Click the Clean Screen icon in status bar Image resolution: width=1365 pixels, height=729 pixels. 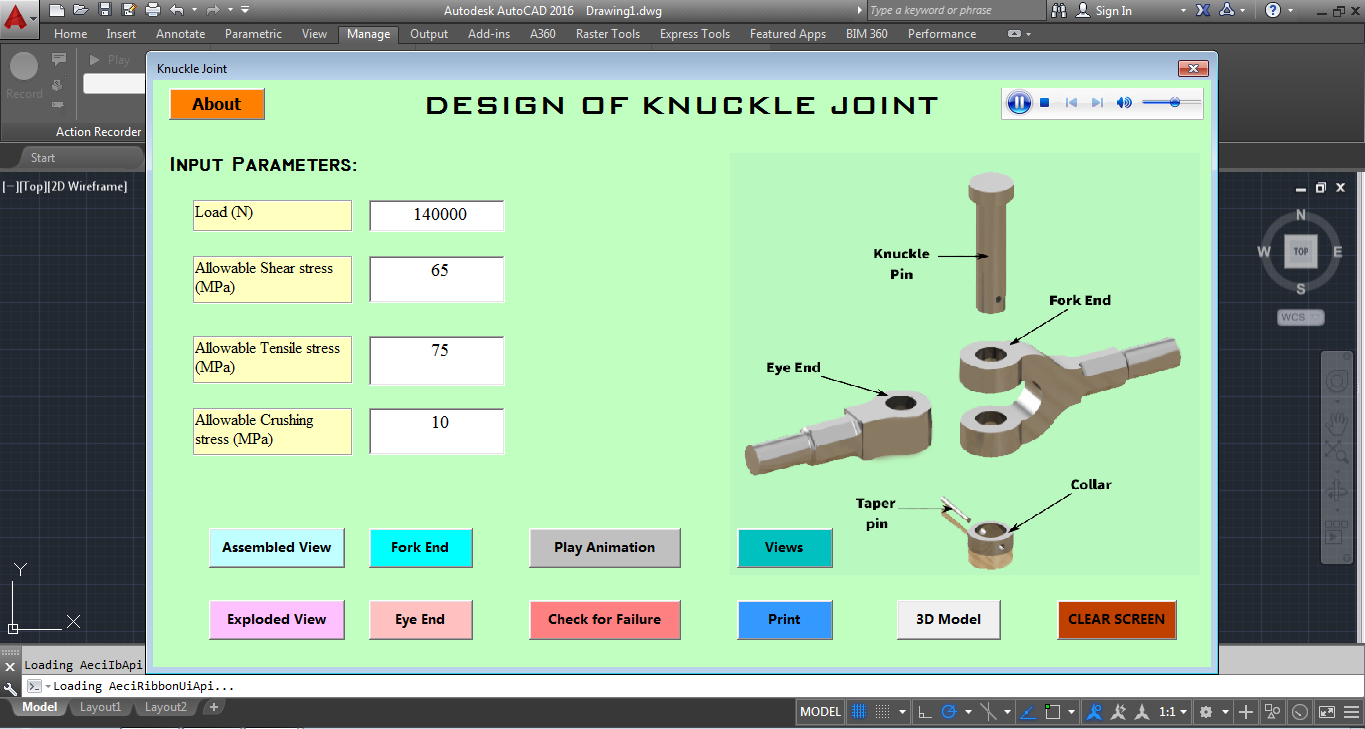click(1326, 712)
